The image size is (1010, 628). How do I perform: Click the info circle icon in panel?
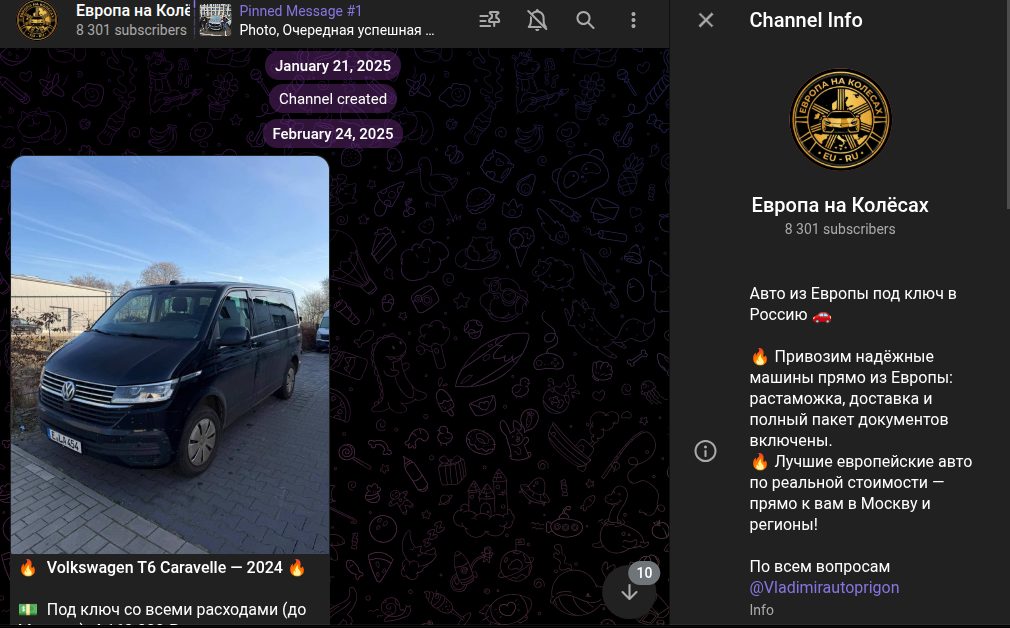click(x=705, y=451)
